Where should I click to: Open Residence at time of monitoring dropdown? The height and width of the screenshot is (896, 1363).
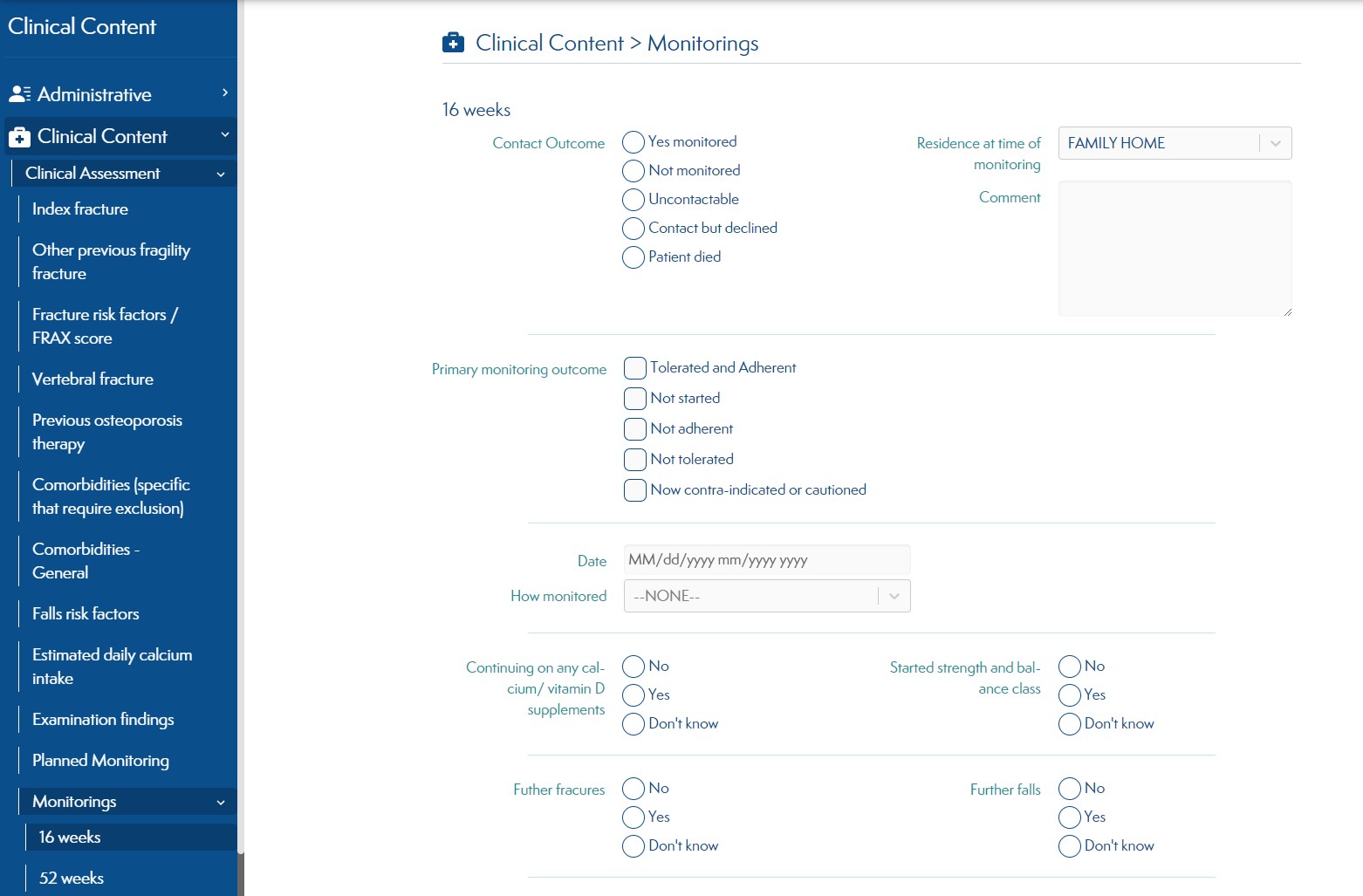1175,143
